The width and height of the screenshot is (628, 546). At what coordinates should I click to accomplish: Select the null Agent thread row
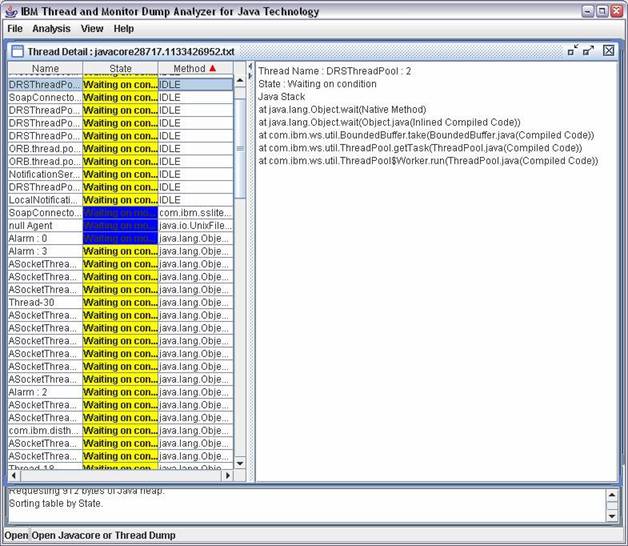(x=120, y=226)
